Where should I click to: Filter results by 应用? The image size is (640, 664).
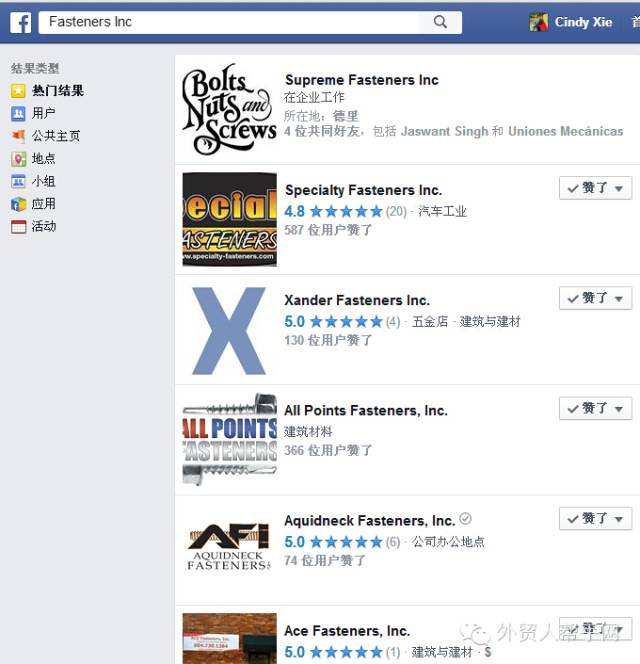click(x=44, y=204)
